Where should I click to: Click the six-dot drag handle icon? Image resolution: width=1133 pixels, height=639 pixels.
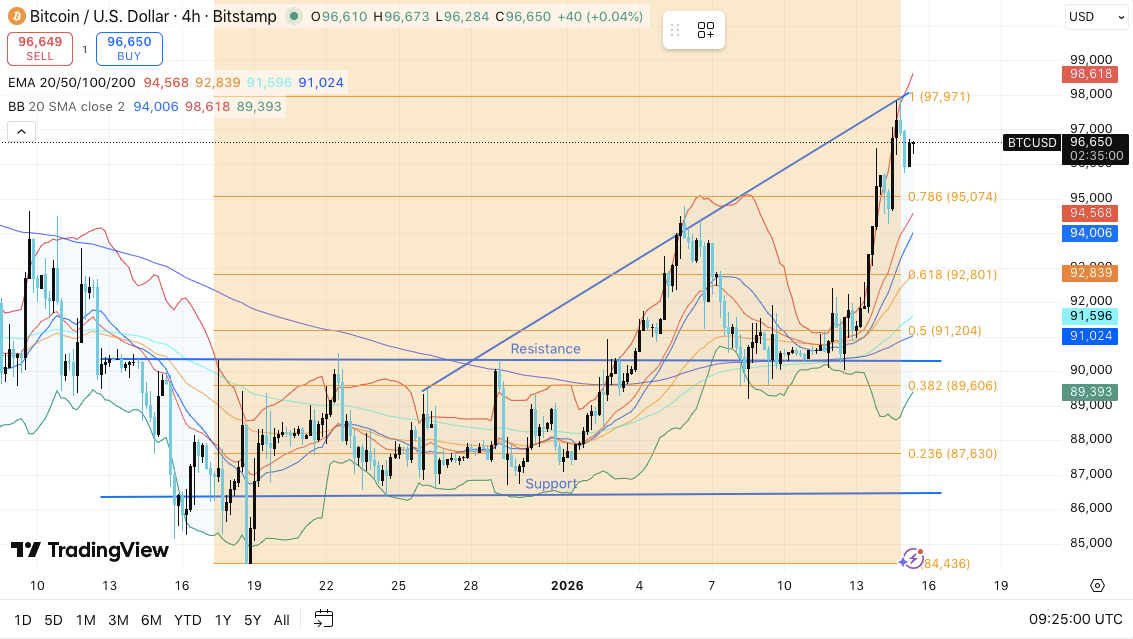coord(674,30)
